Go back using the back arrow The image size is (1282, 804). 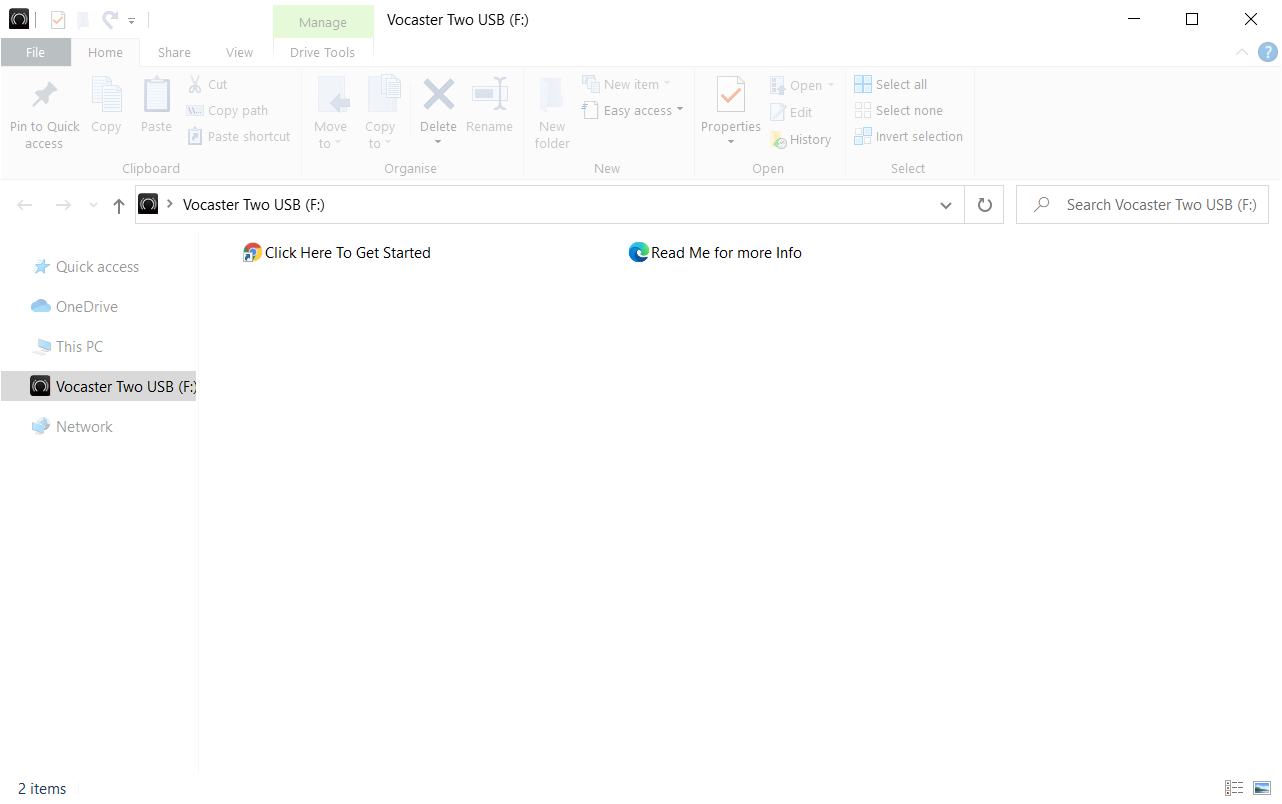coord(25,205)
